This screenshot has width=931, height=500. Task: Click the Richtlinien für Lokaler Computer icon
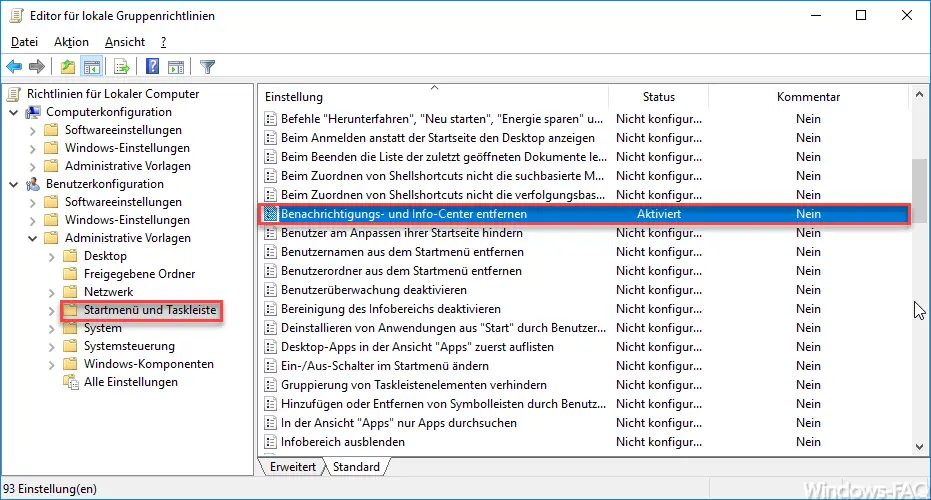tap(14, 94)
